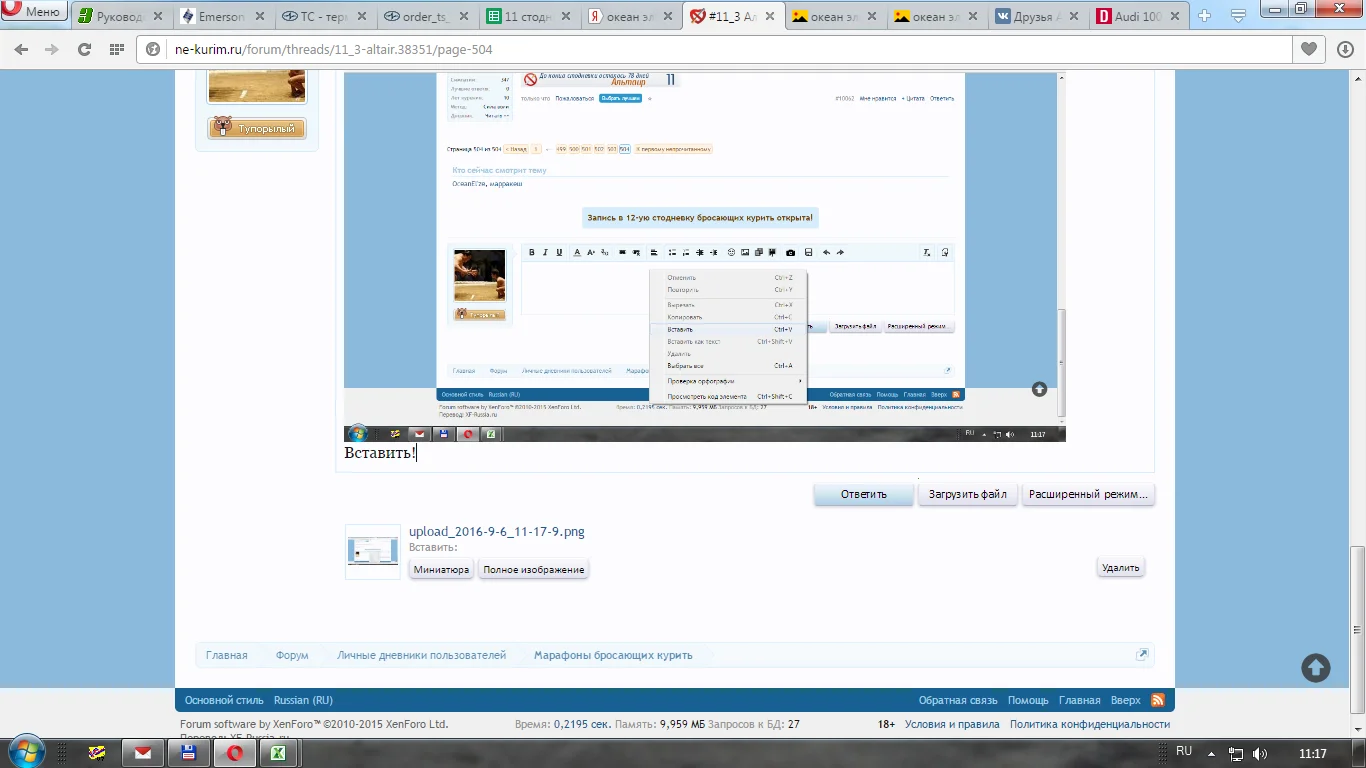Screen dimensions: 1366x768
Task: Click the uploaded png attachment thumbnail
Action: [372, 551]
